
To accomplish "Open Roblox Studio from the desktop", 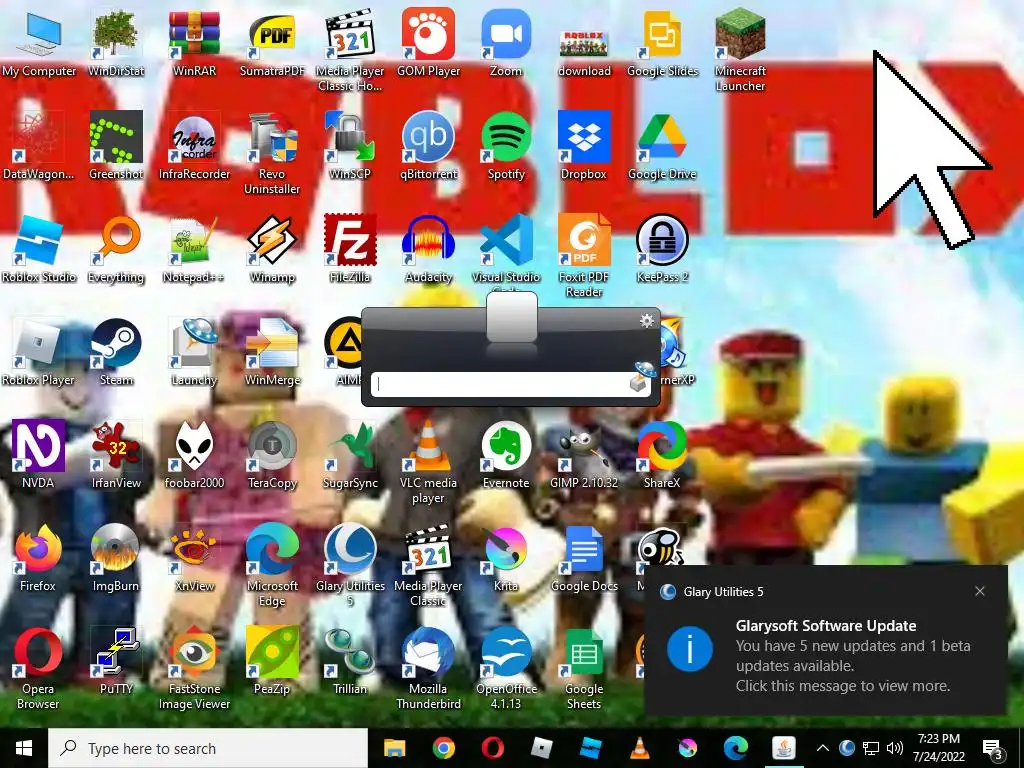I will click(39, 249).
